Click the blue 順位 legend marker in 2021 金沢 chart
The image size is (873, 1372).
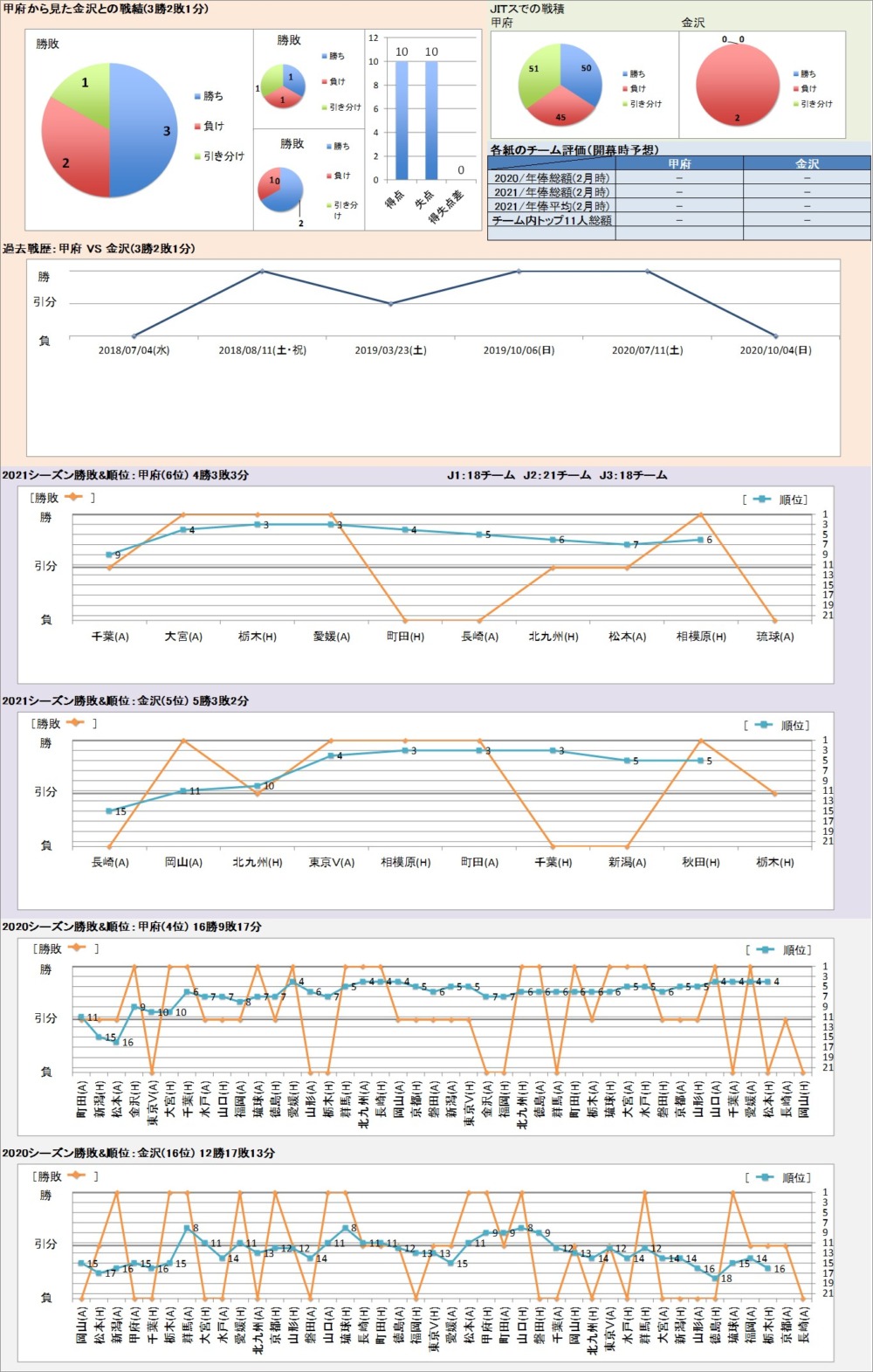click(x=763, y=725)
